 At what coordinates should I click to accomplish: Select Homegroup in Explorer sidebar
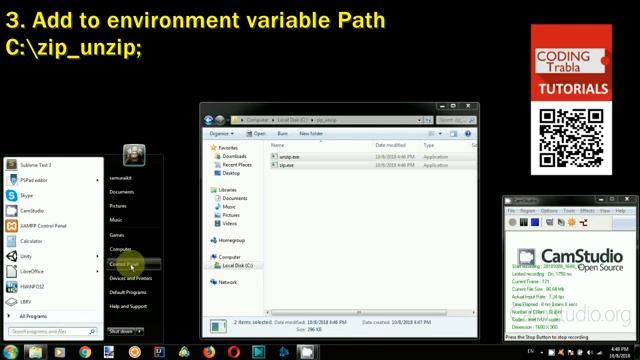point(231,240)
